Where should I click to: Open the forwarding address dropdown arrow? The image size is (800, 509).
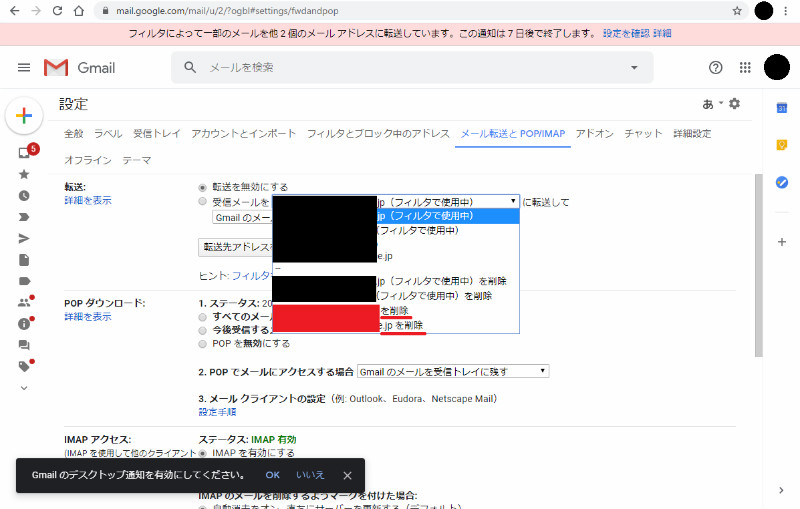coord(513,201)
